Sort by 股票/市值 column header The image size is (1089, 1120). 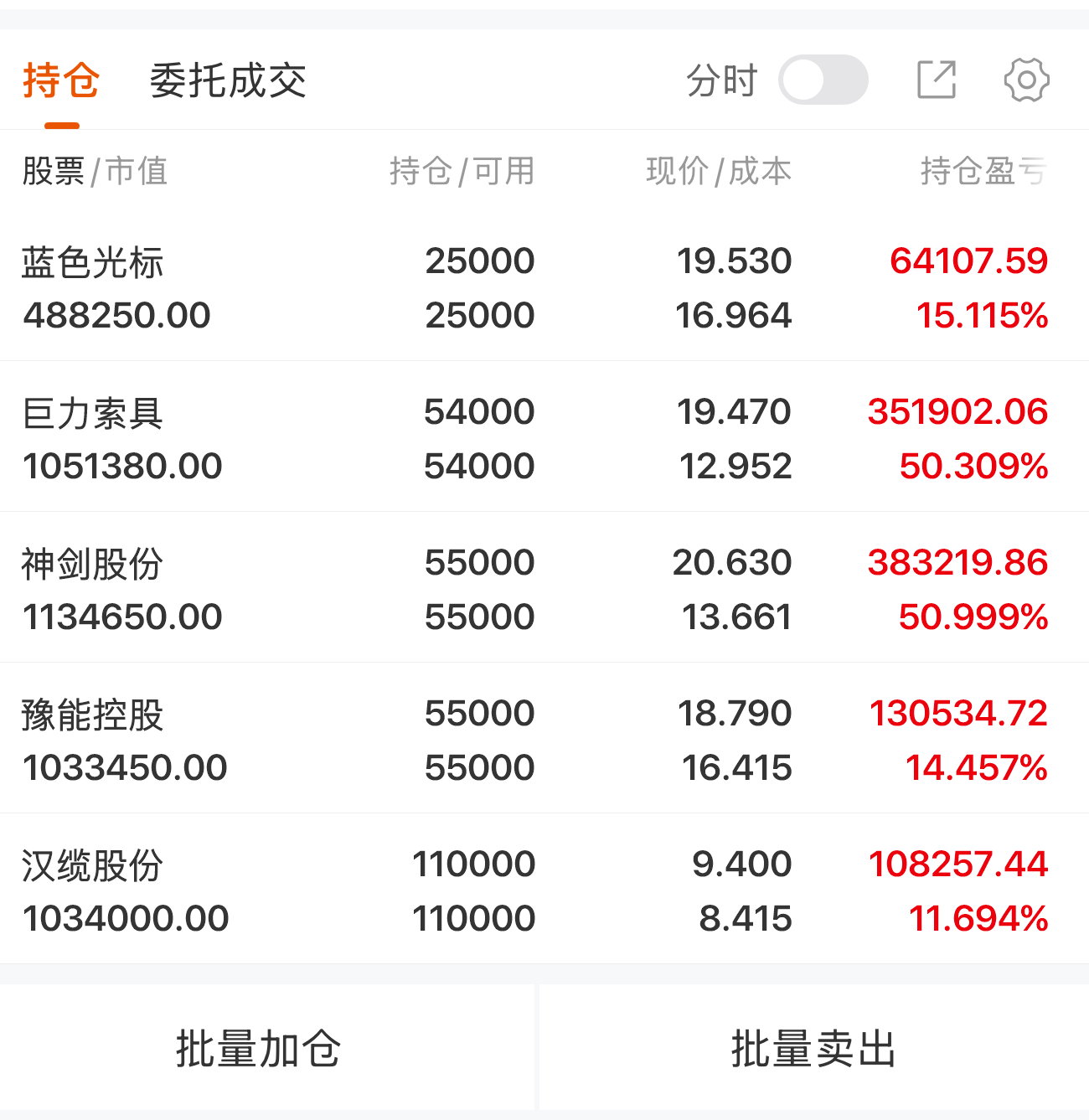tap(95, 171)
